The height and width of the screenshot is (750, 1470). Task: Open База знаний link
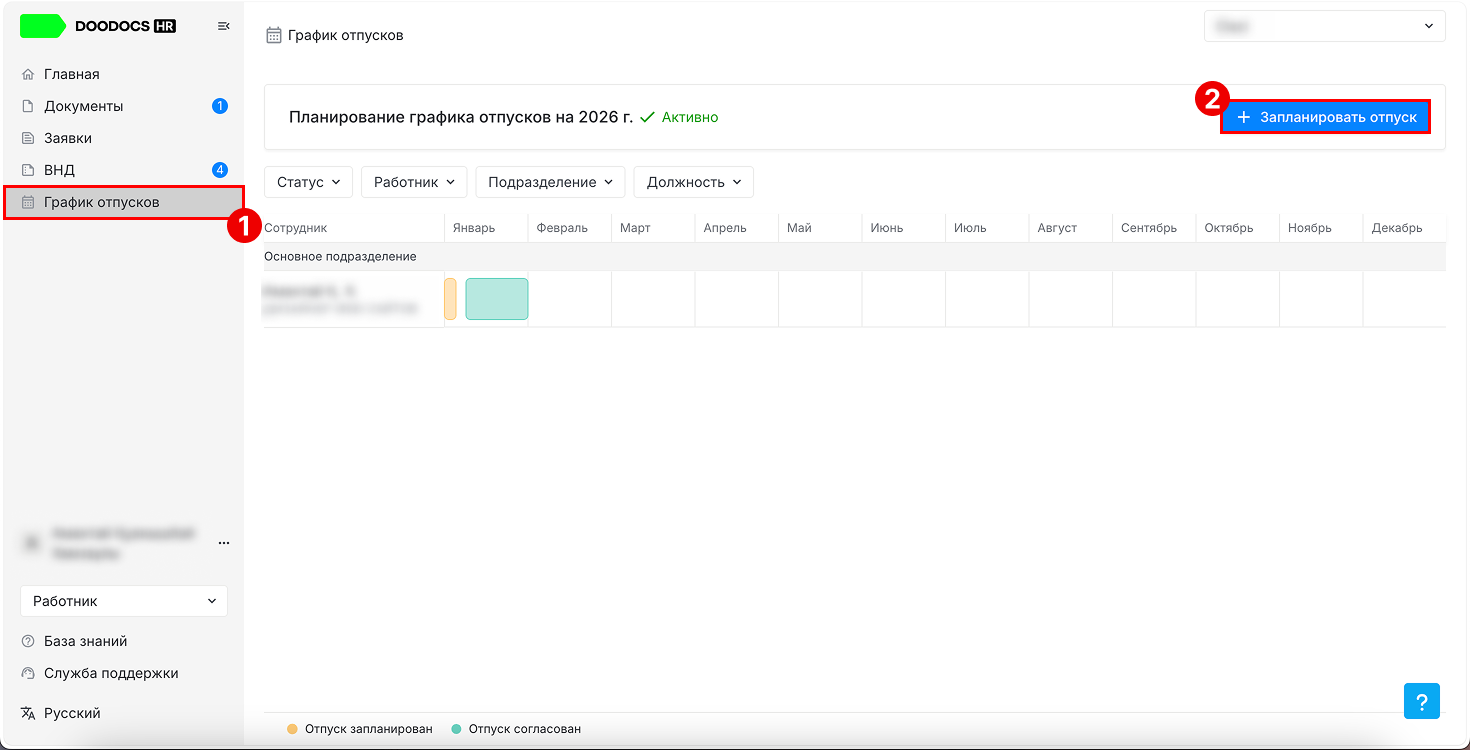[85, 641]
